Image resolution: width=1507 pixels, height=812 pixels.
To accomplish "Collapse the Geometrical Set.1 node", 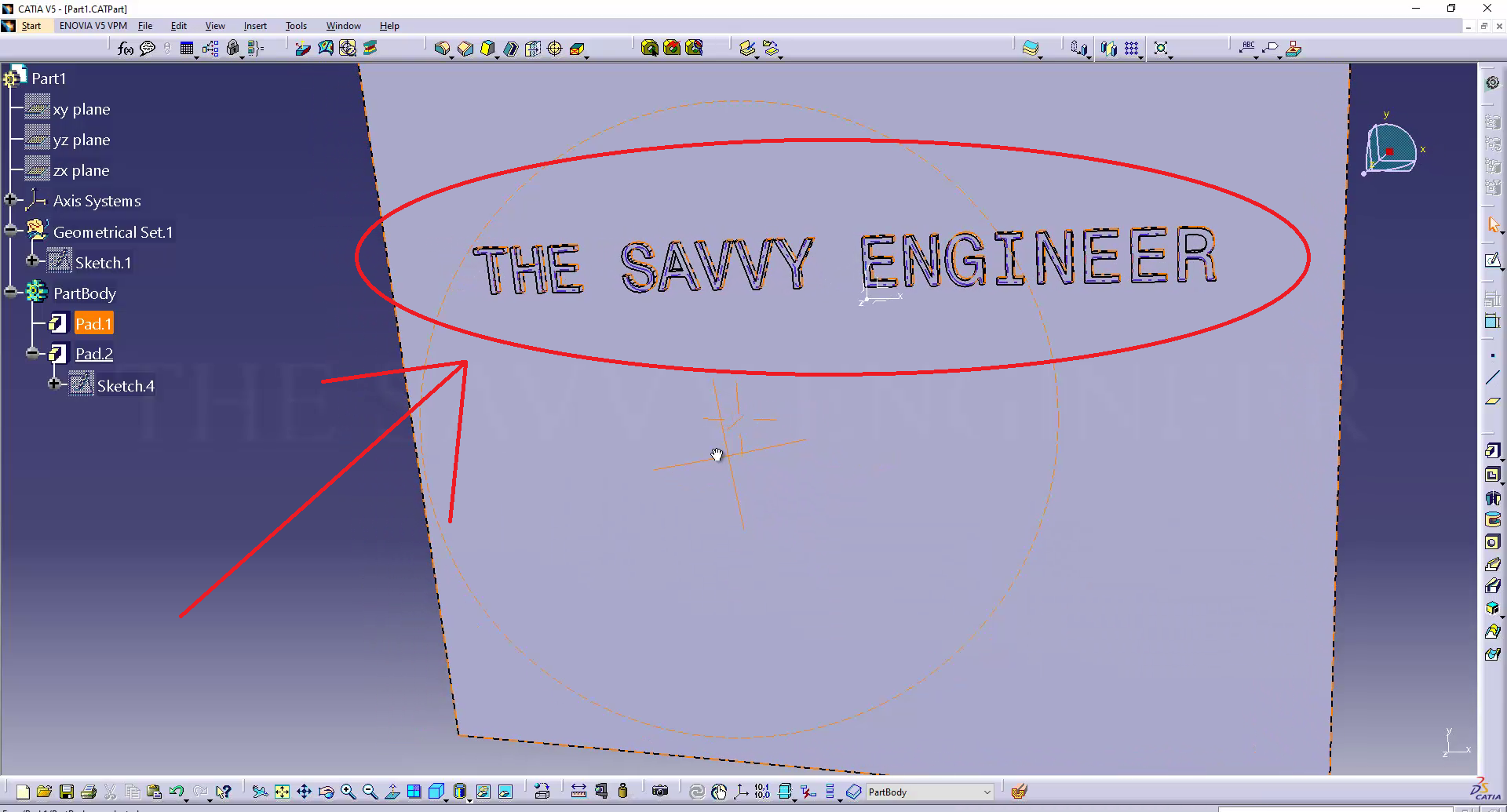I will pos(10,231).
